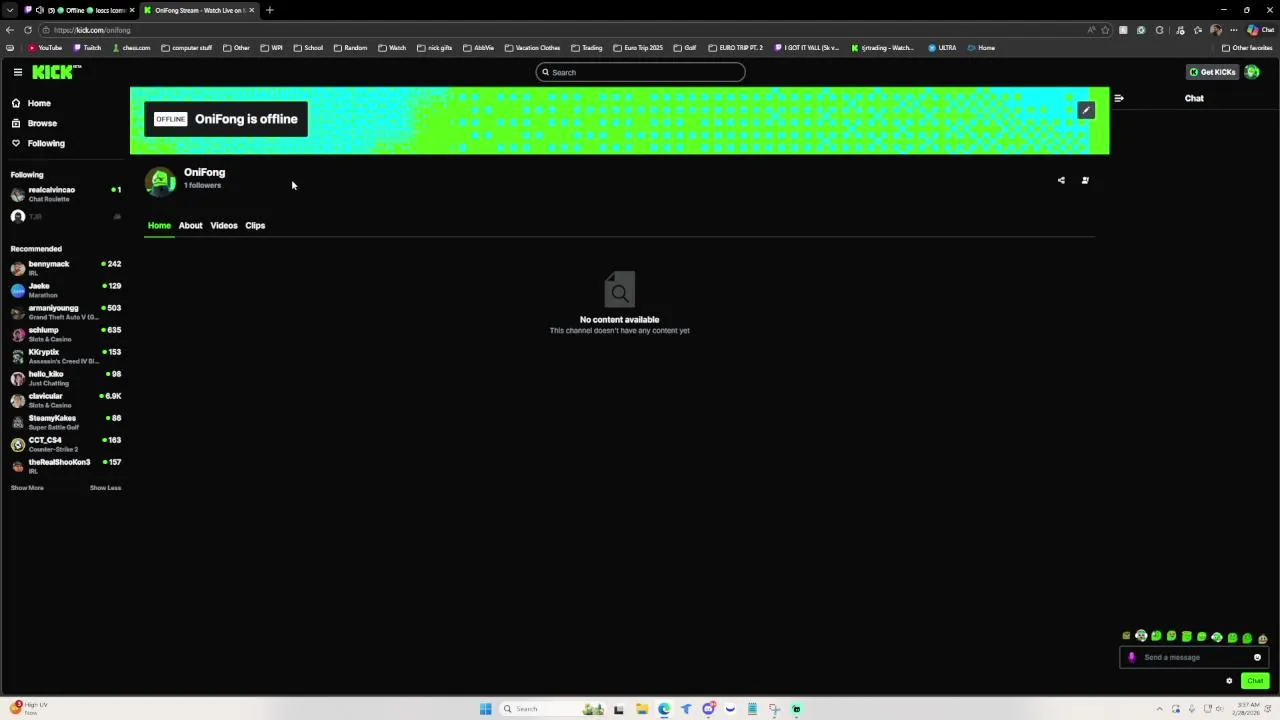Click the purple icon left of the chat input
This screenshot has height=720, width=1280.
pyautogui.click(x=1131, y=657)
